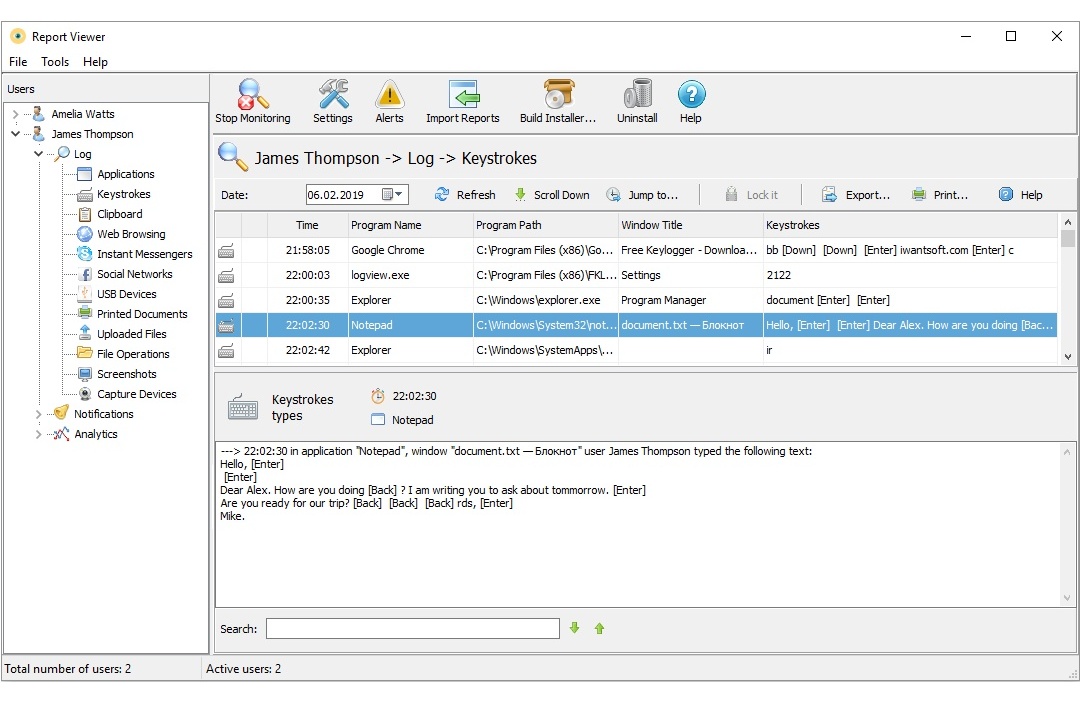1080x706 pixels.
Task: Open the Tools menu
Action: pyautogui.click(x=54, y=61)
